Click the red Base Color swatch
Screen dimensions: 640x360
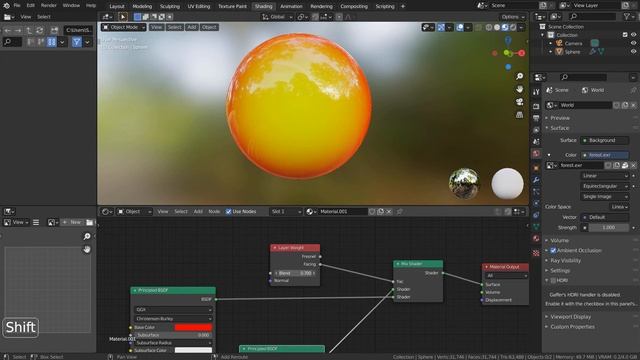(193, 327)
